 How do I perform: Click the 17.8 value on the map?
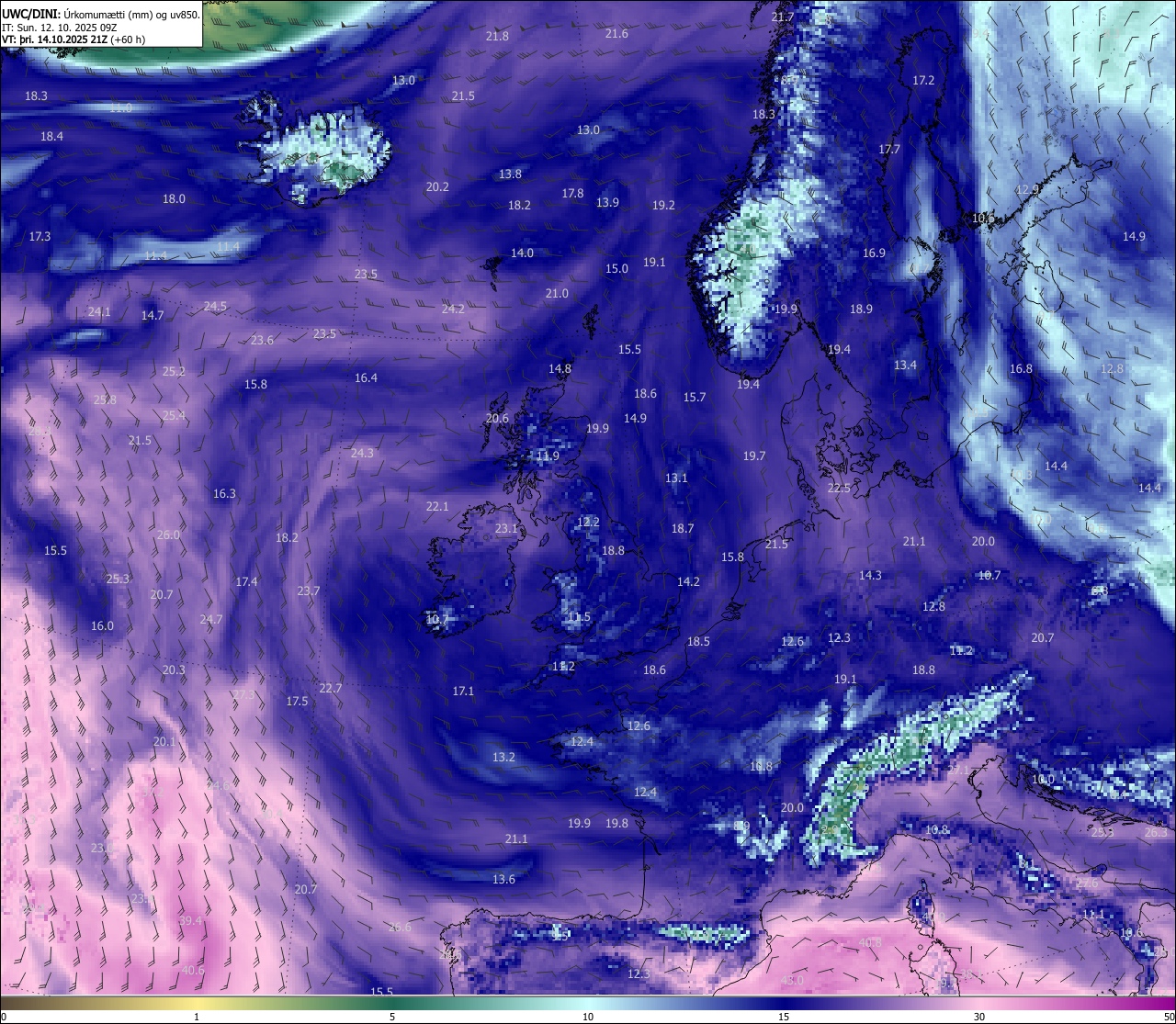pyautogui.click(x=572, y=193)
